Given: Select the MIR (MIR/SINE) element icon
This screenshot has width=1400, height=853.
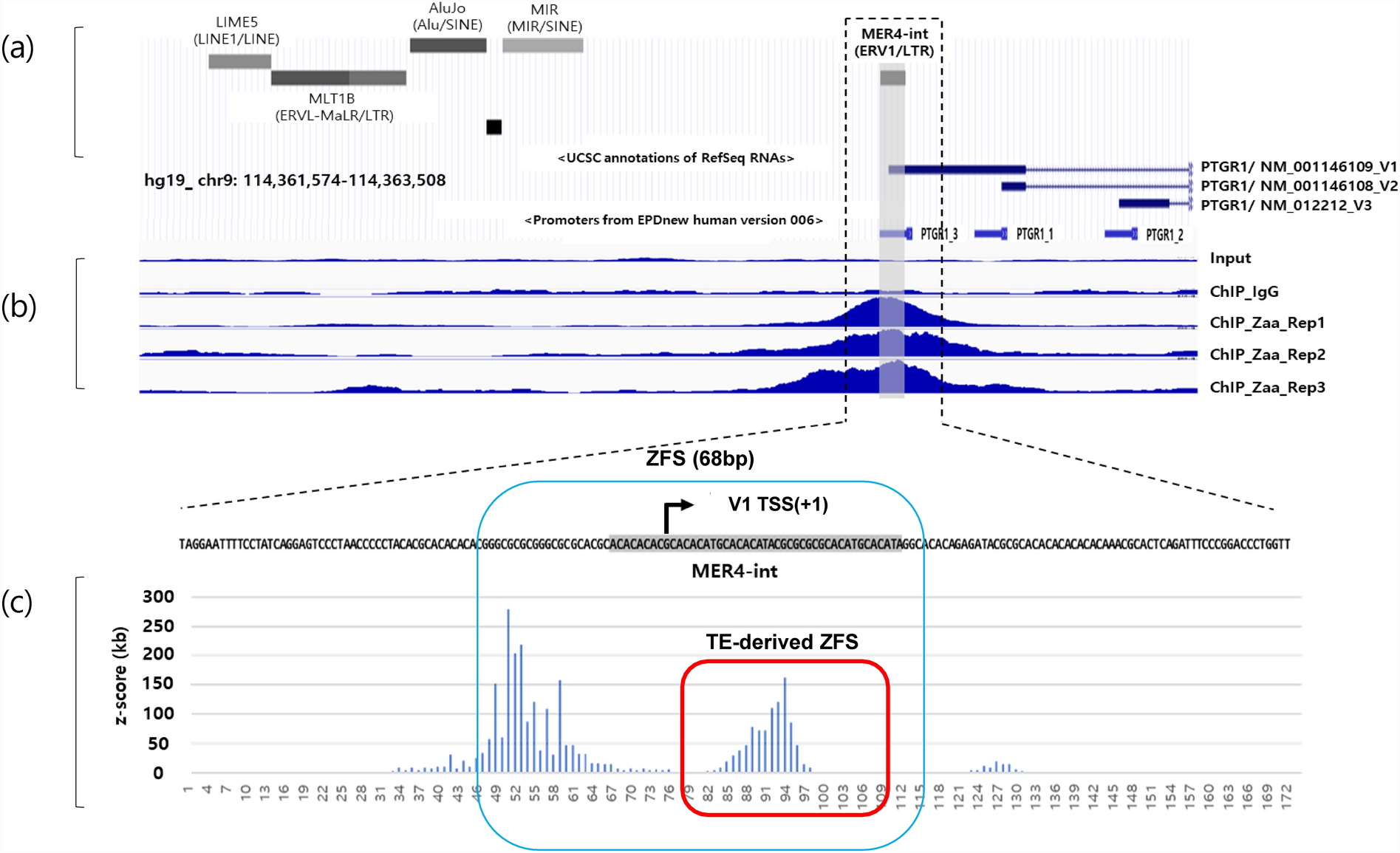Looking at the screenshot, I should click(x=543, y=46).
